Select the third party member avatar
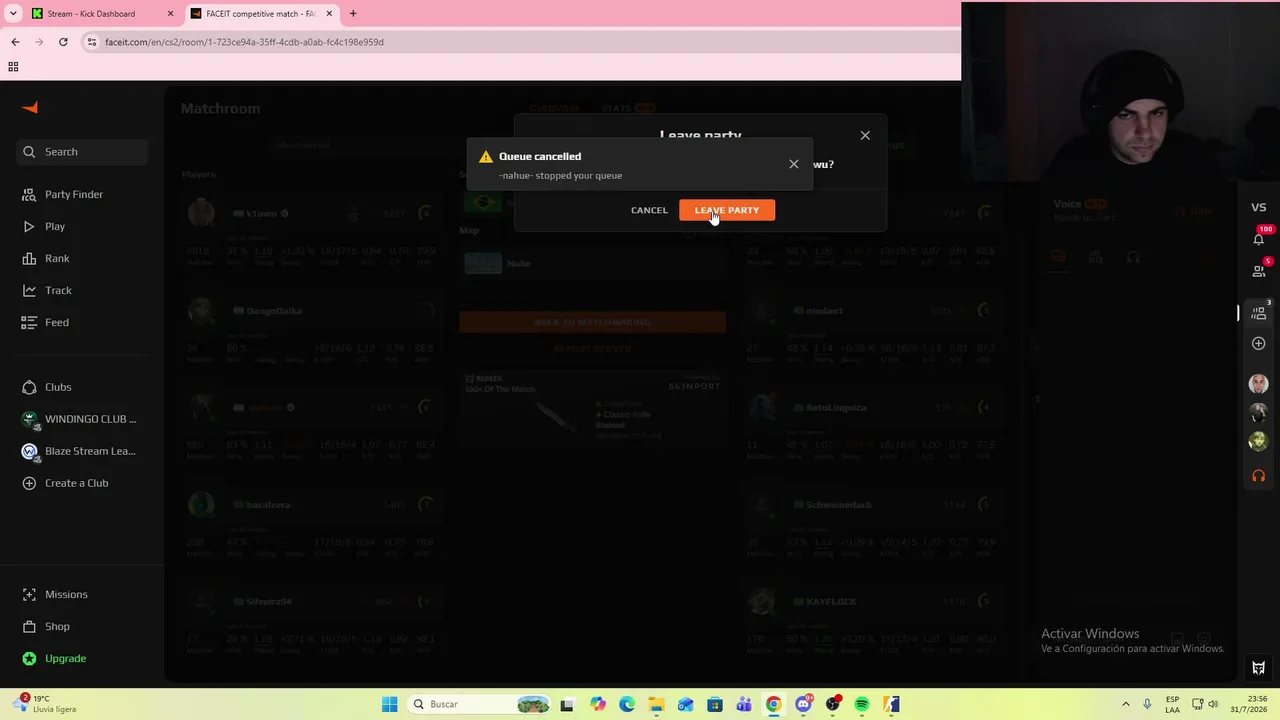This screenshot has height=720, width=1280. (x=1259, y=440)
